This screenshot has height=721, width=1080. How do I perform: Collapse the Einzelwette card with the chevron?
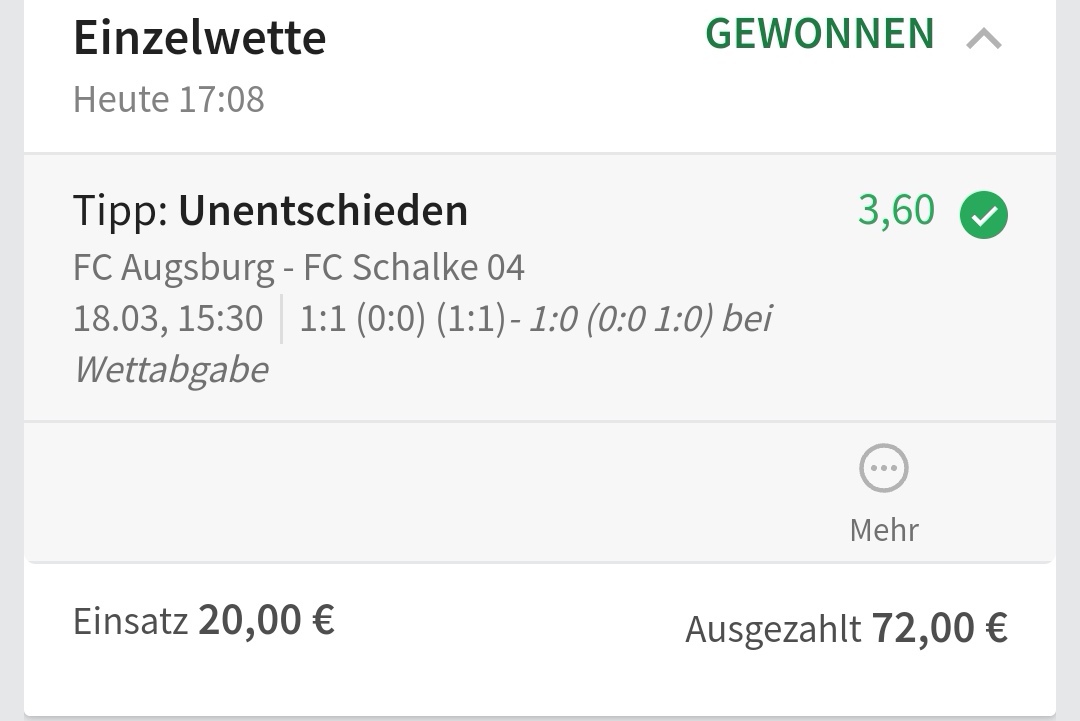click(984, 40)
